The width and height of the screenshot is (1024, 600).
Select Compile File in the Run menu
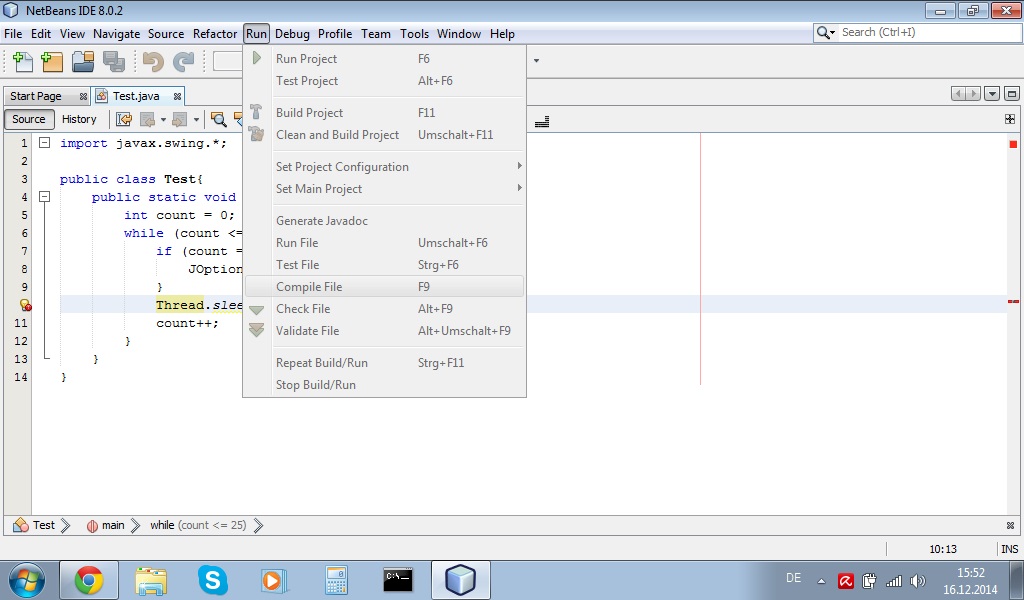coord(384,287)
